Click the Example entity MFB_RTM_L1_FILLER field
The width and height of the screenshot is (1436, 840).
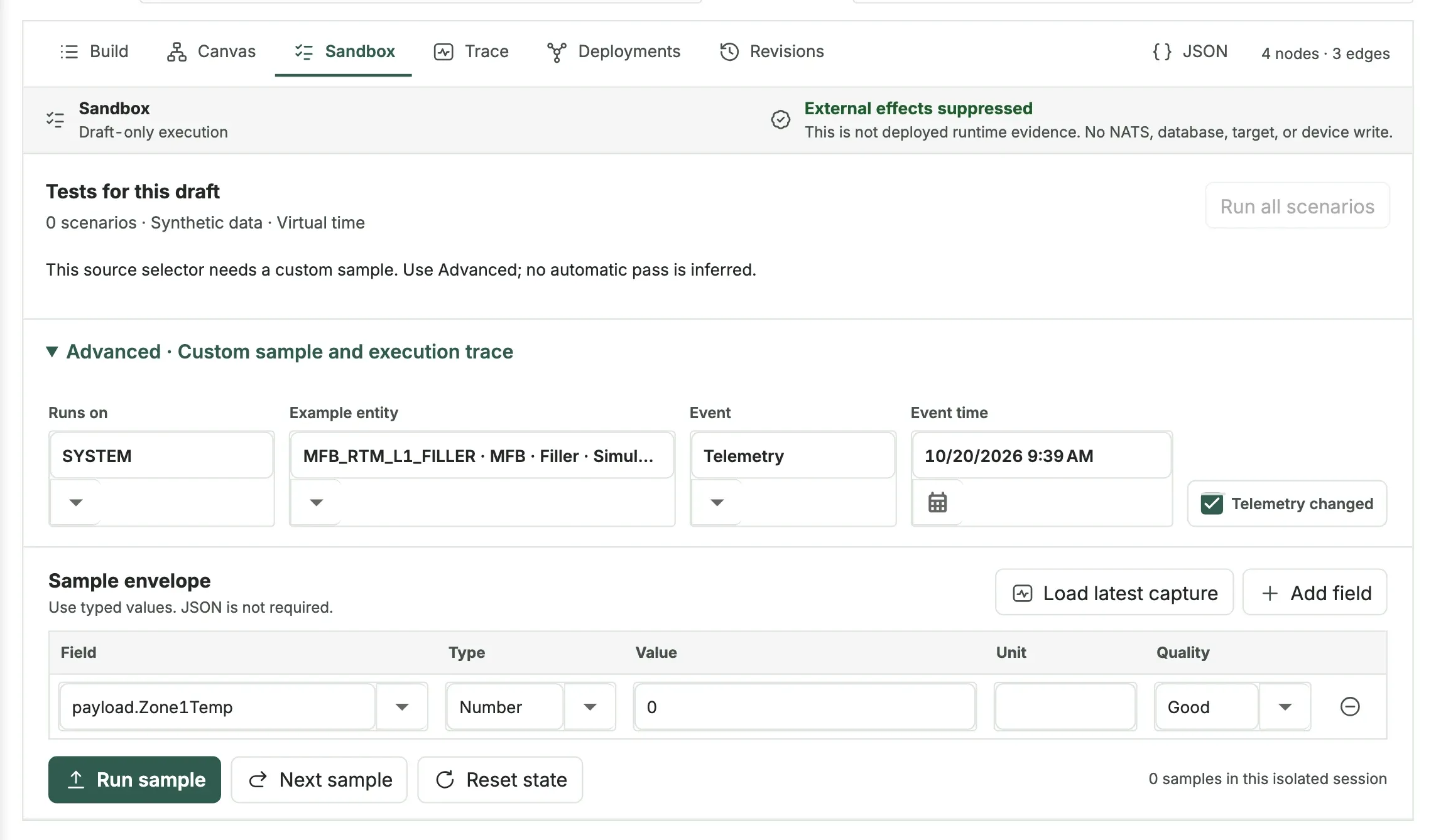click(482, 456)
